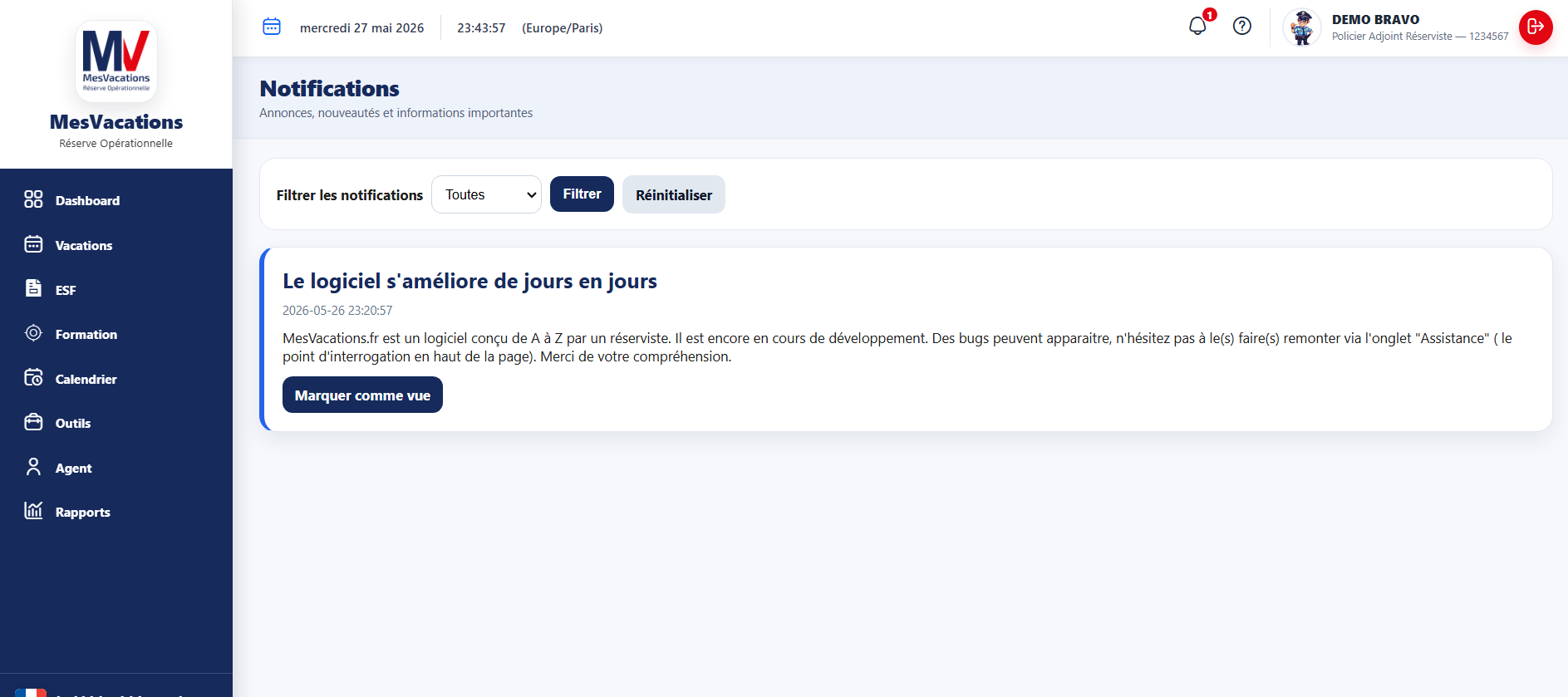Click the French flag icon in sidebar
1568x697 pixels.
point(31,693)
